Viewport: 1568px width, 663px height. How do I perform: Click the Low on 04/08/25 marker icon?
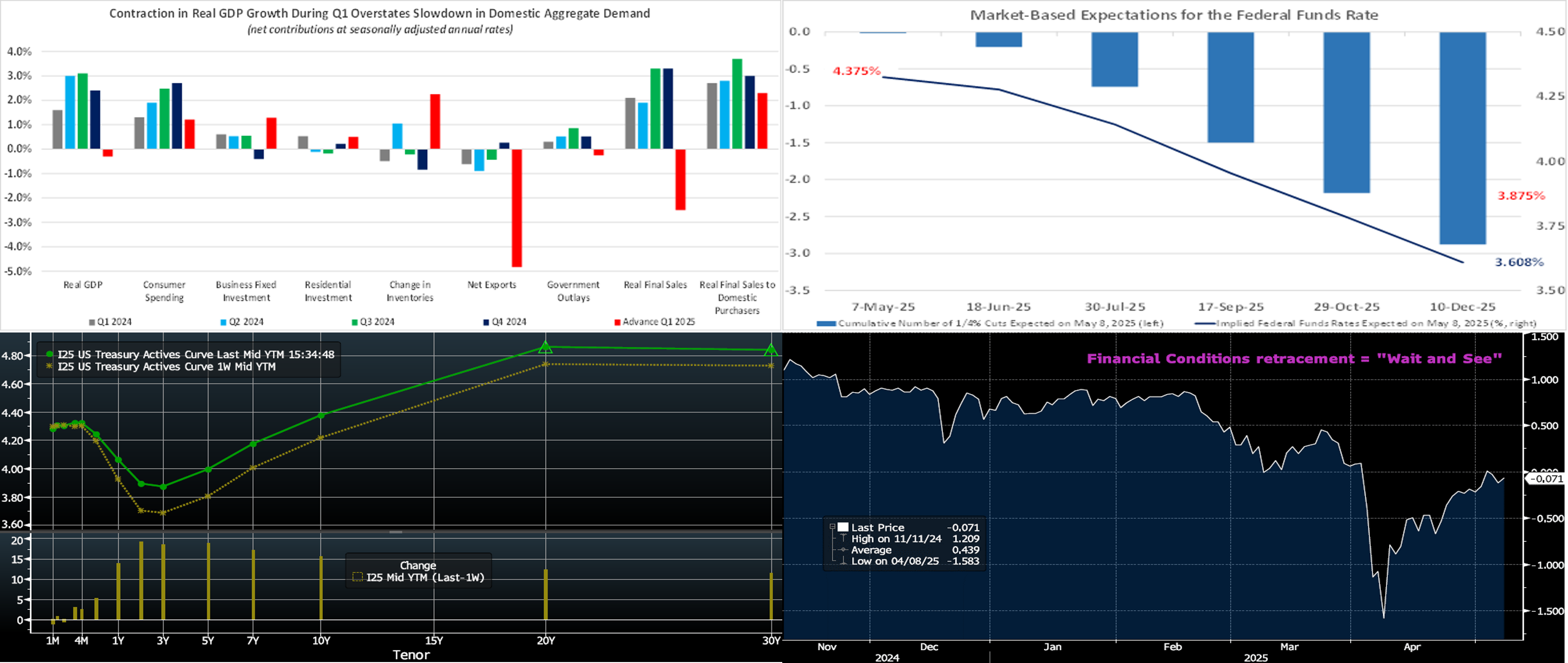coord(843,562)
